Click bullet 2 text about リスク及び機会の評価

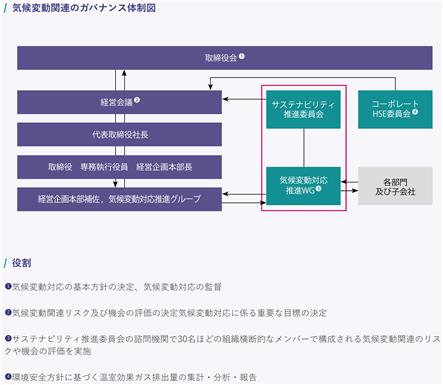tap(169, 313)
